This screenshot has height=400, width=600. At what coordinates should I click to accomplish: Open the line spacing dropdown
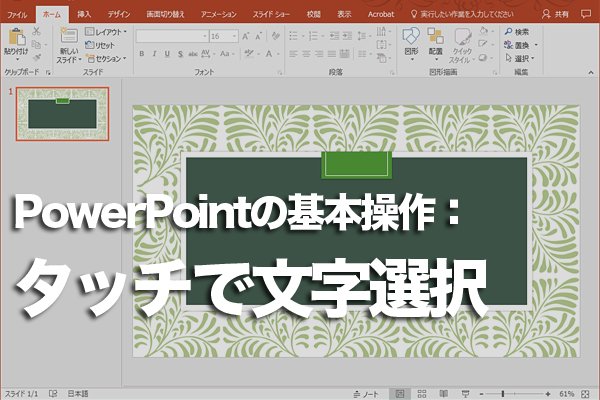pos(364,36)
